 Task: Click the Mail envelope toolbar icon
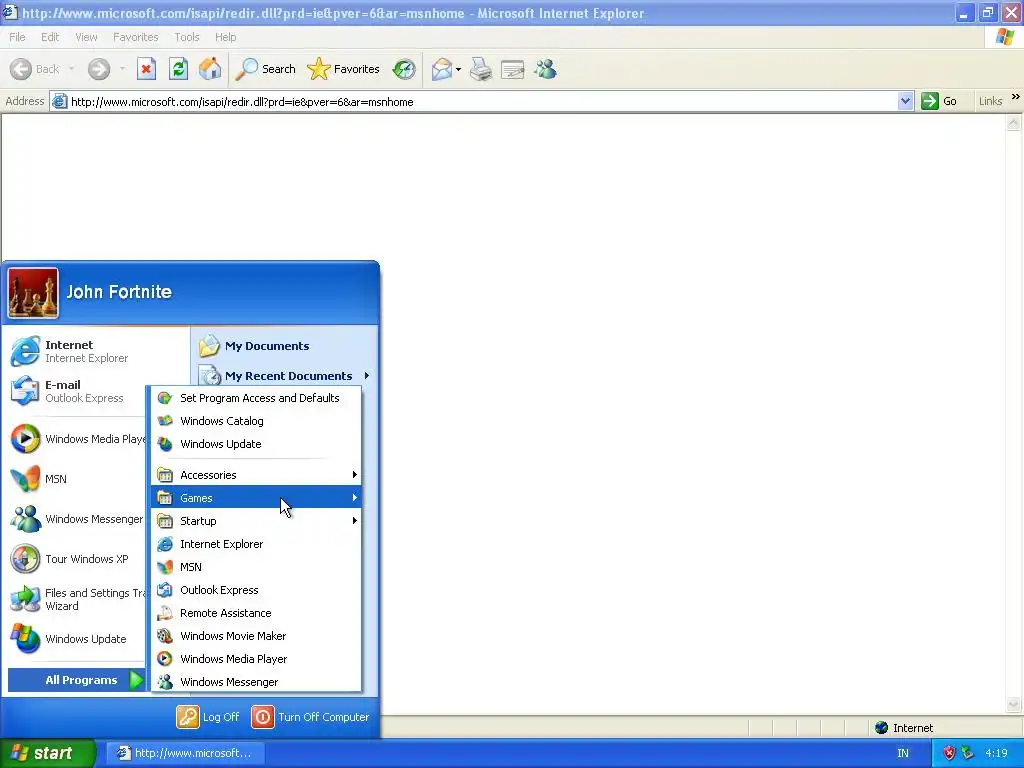(x=441, y=69)
